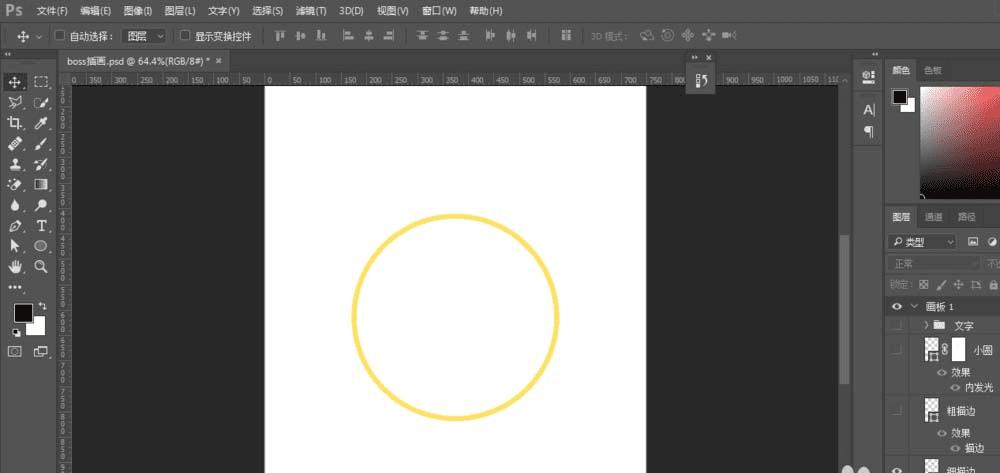Open the 图层 auto-select dropdown
This screenshot has height=473, width=1000.
(x=144, y=36)
